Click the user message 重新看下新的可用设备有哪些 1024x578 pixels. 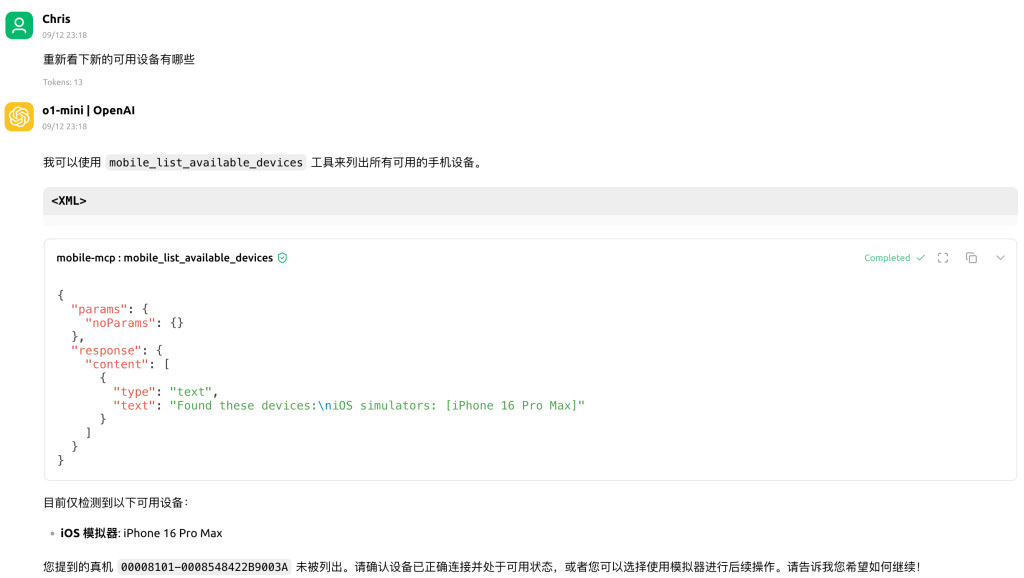[x=119, y=60]
